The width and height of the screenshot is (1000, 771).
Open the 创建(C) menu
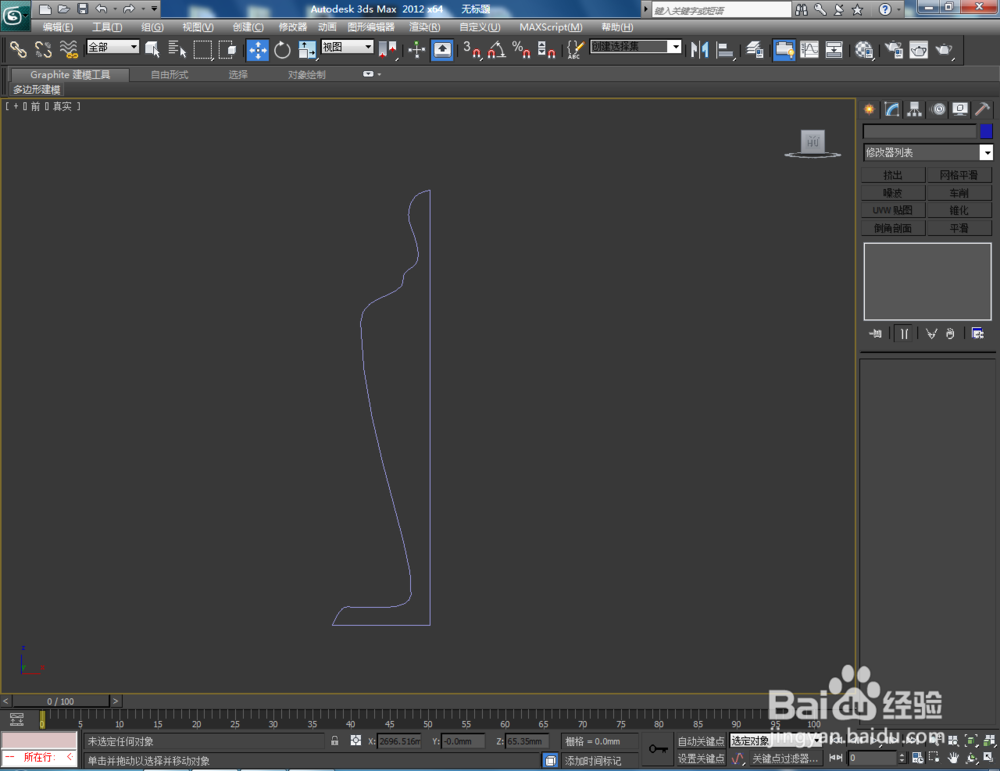coord(247,27)
